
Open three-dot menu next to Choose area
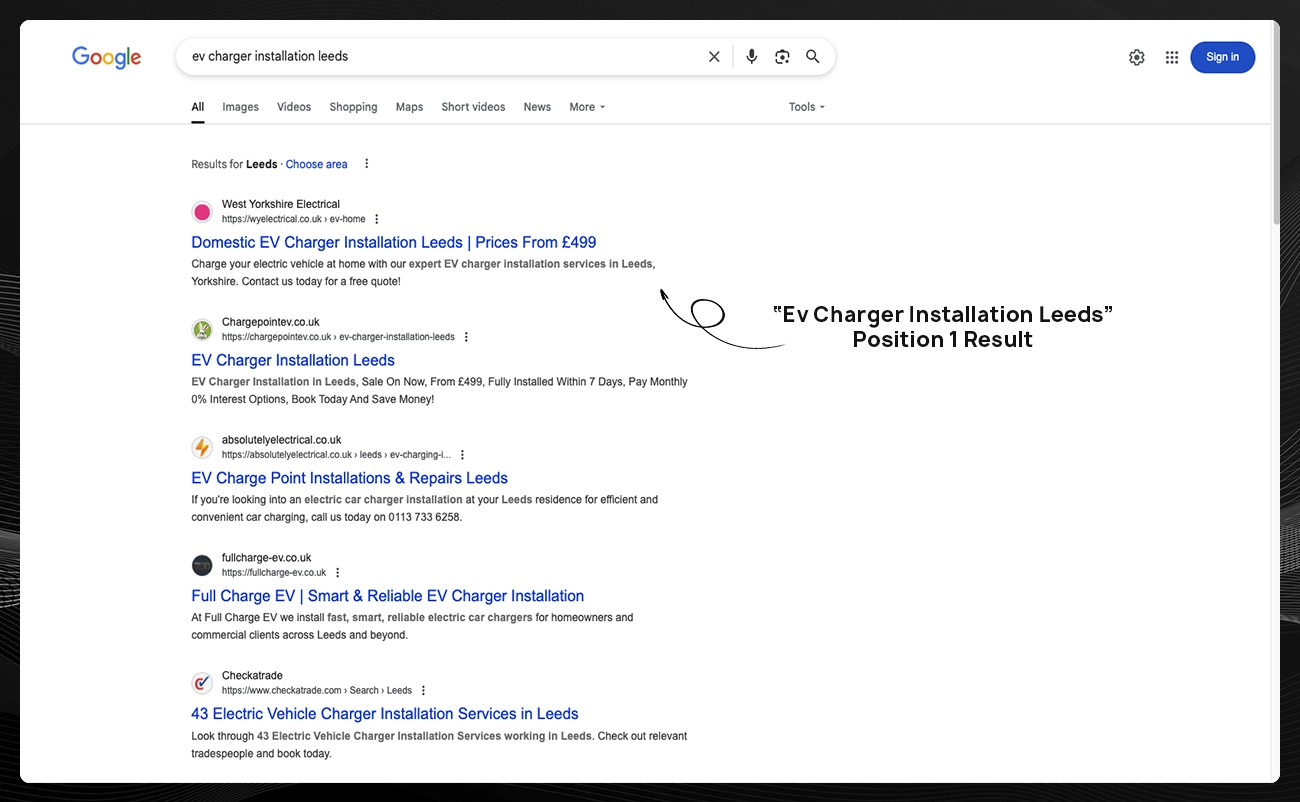pyautogui.click(x=367, y=164)
